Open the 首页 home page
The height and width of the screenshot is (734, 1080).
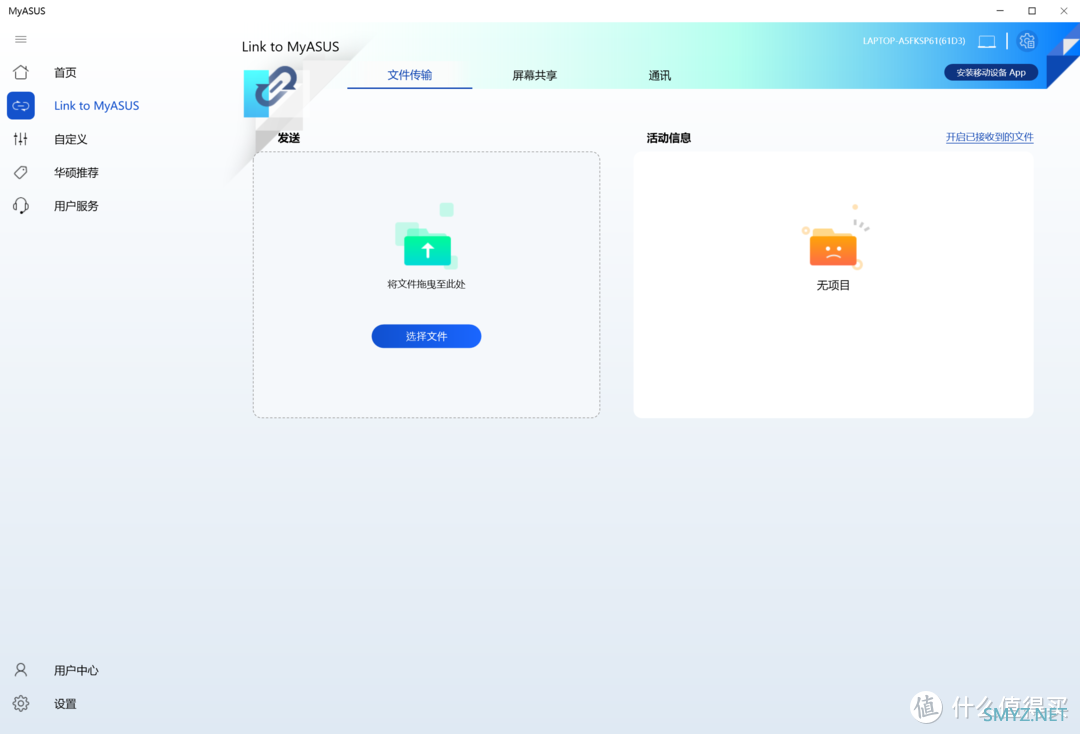point(65,72)
